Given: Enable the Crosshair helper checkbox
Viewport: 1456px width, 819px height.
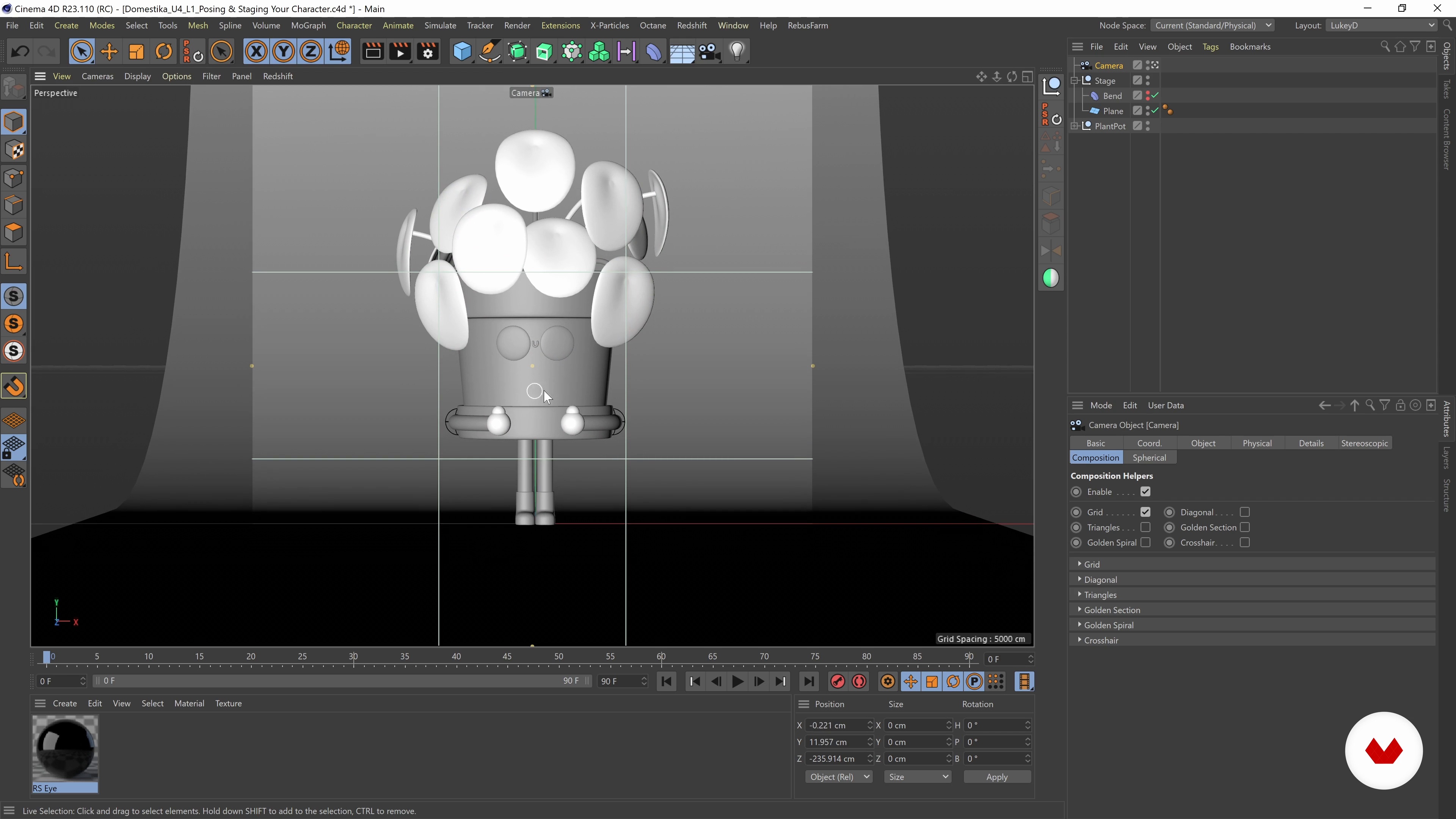Looking at the screenshot, I should (1244, 543).
